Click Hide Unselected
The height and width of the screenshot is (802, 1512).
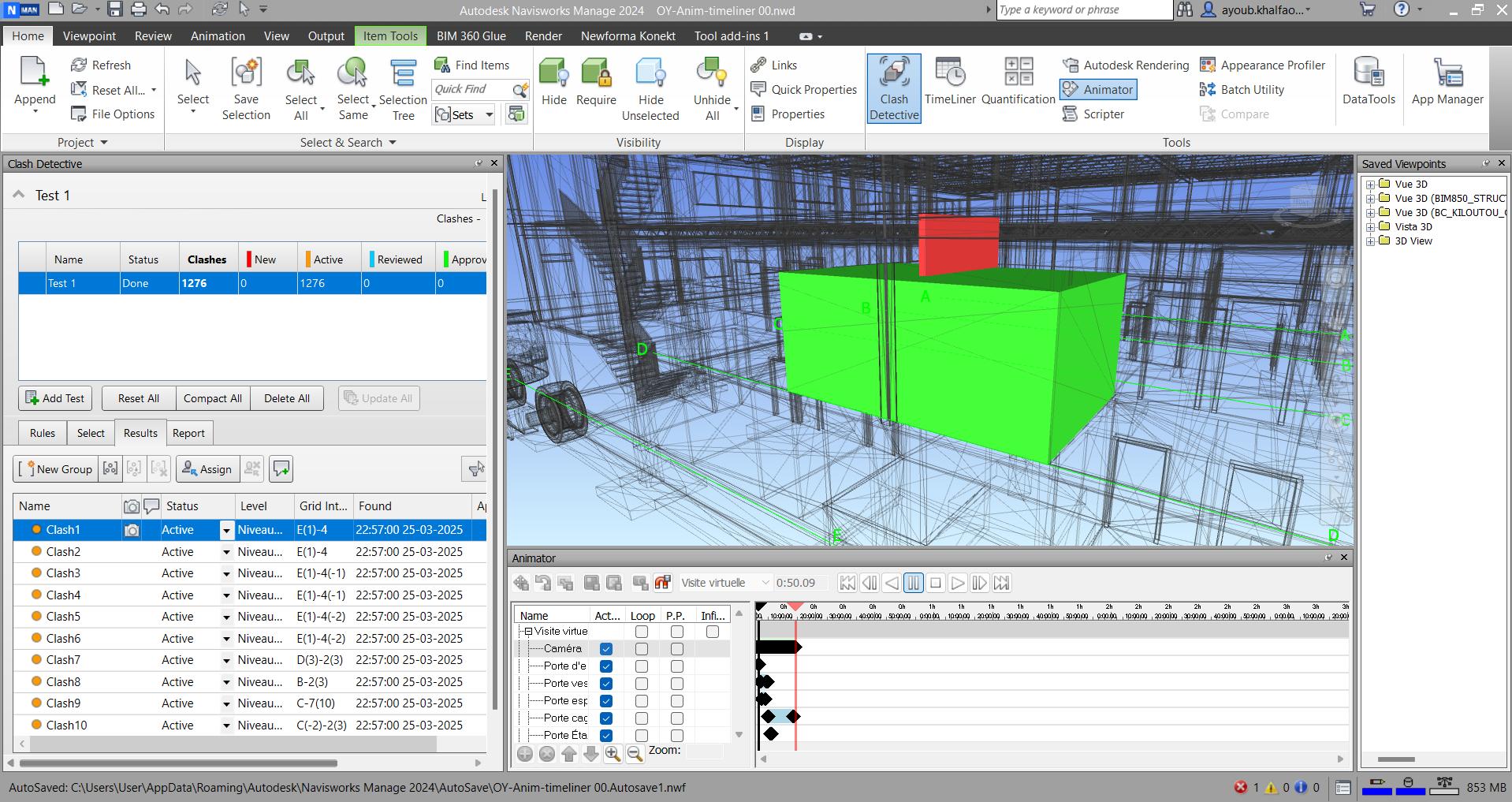click(x=650, y=89)
